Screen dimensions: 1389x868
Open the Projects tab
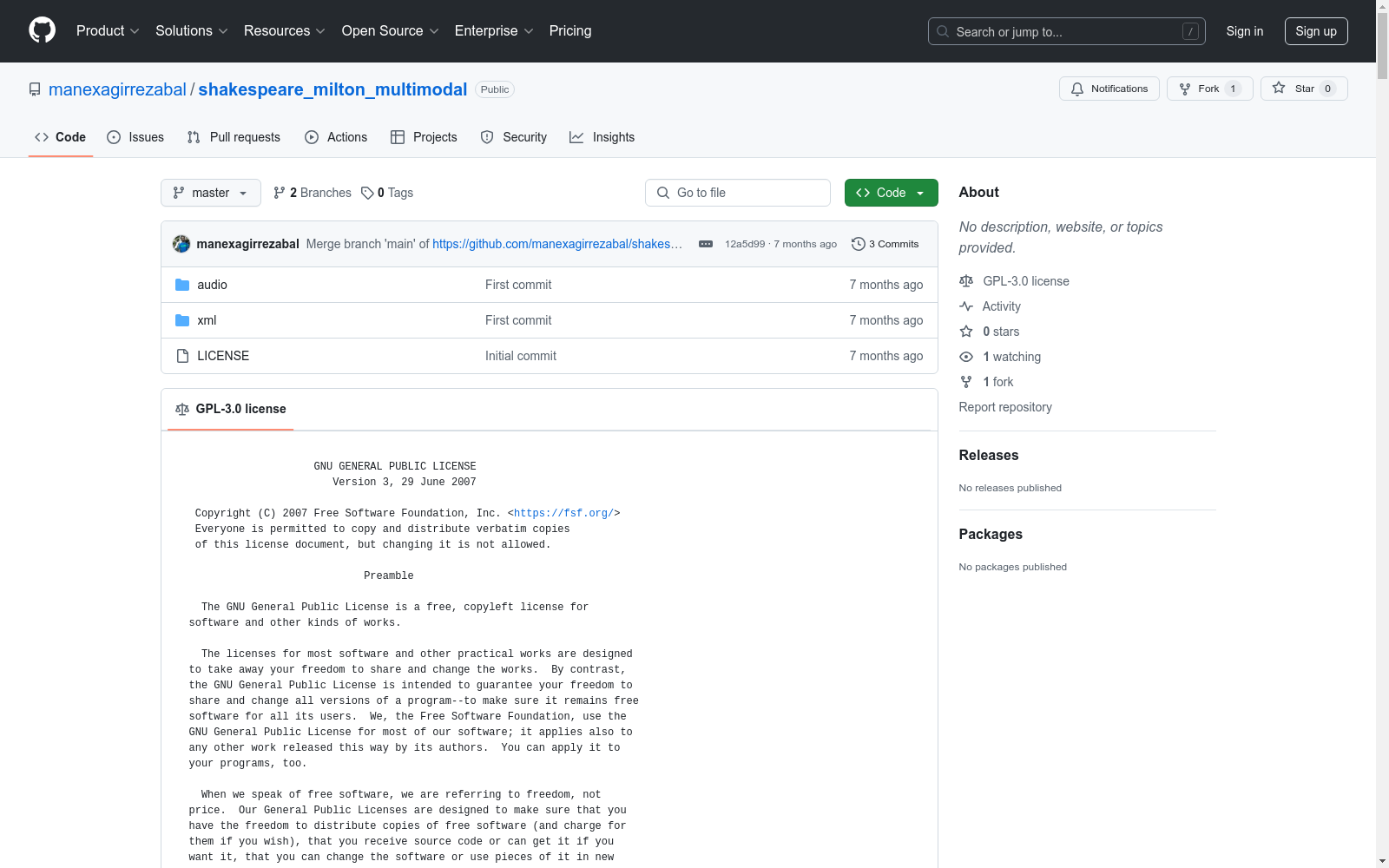(424, 137)
